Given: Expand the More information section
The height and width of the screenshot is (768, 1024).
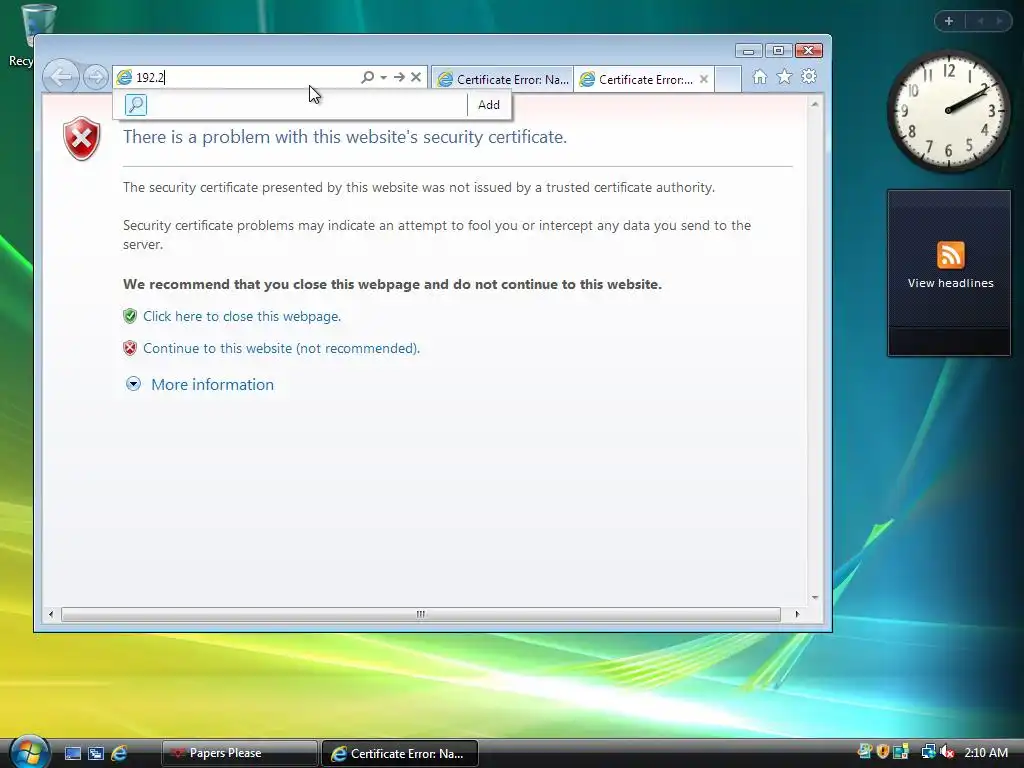Looking at the screenshot, I should pyautogui.click(x=133, y=384).
